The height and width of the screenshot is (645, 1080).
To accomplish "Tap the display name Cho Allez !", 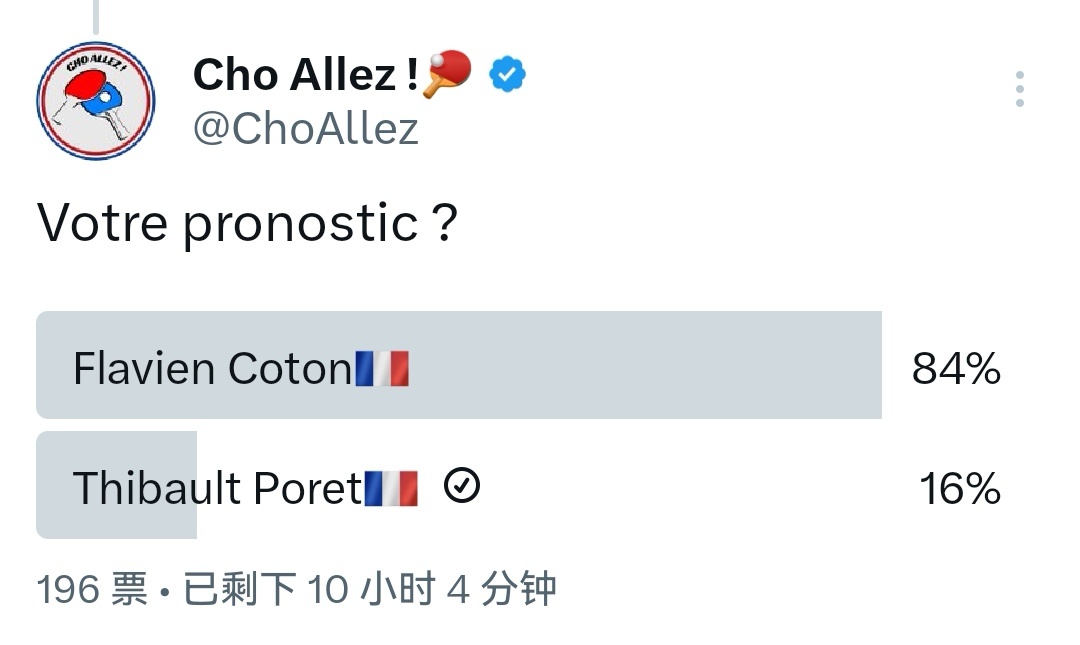I will [305, 75].
